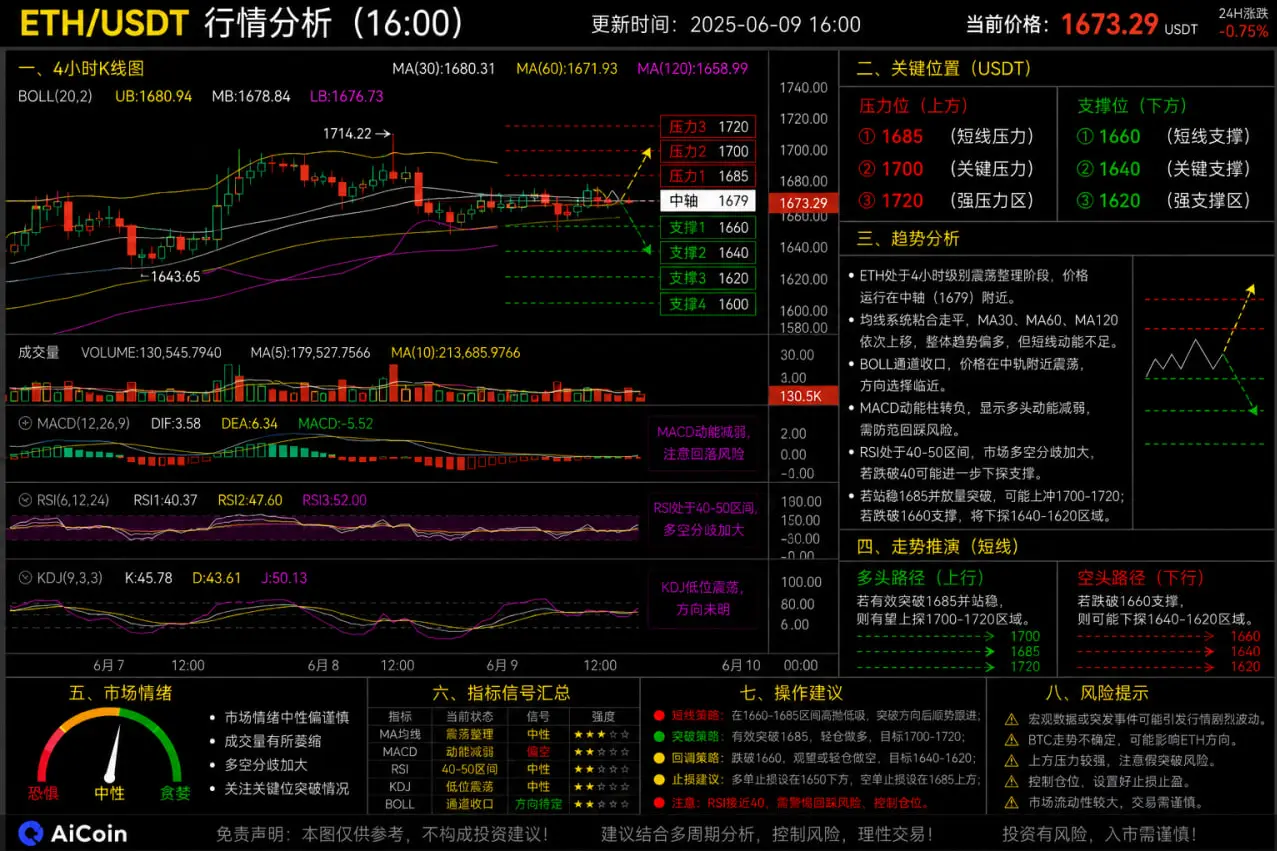The image size is (1277, 851).
Task: Select the 压力3 1720 level label
Action: 708,127
